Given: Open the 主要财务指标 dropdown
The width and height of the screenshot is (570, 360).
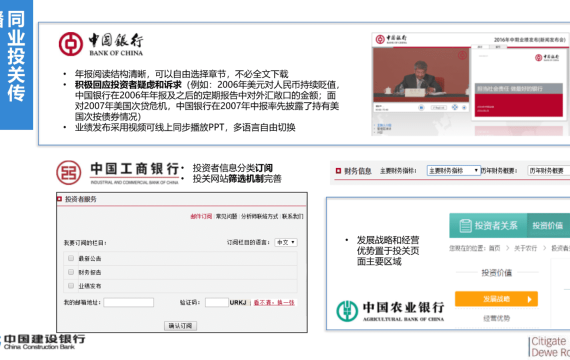Looking at the screenshot, I should coord(453,171).
